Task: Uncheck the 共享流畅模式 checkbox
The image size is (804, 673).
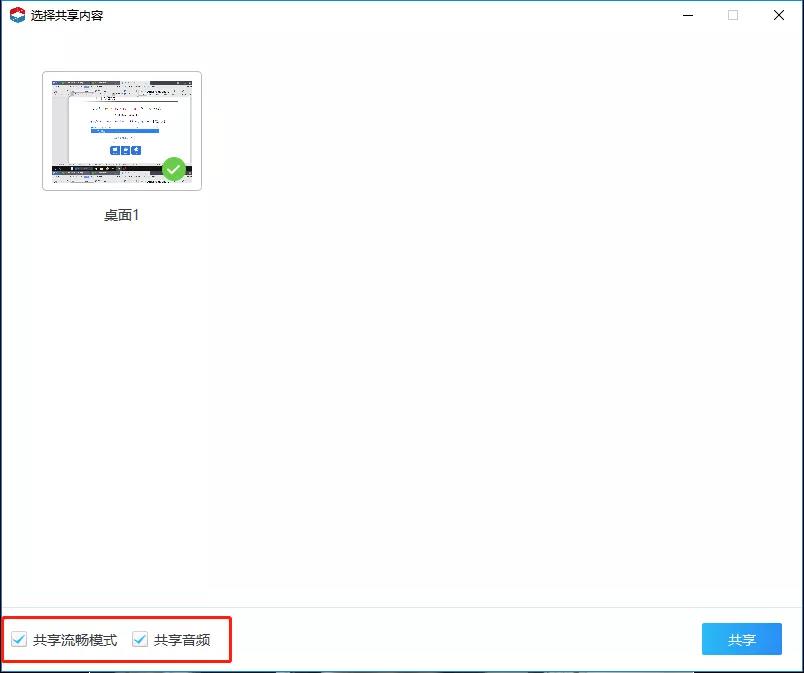Action: (x=19, y=640)
